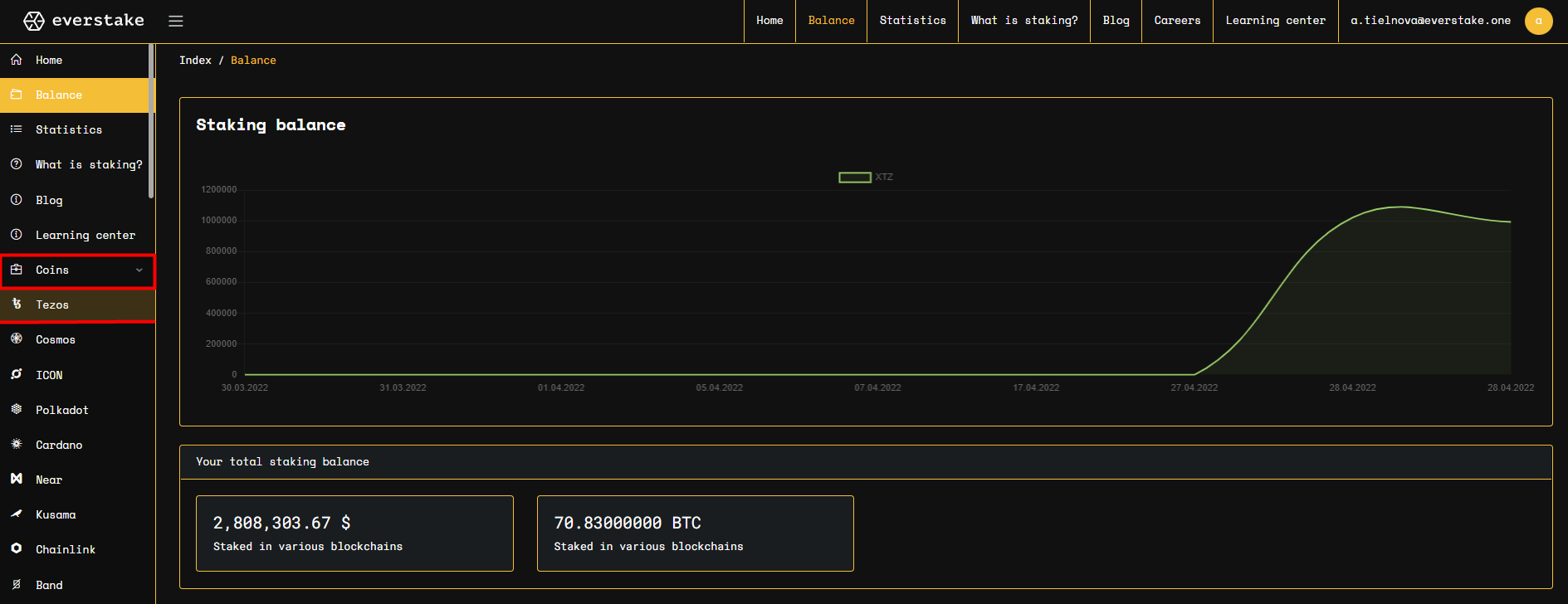Viewport: 1568px width, 604px height.
Task: Go to Blog in the top navigation
Action: [1116, 21]
